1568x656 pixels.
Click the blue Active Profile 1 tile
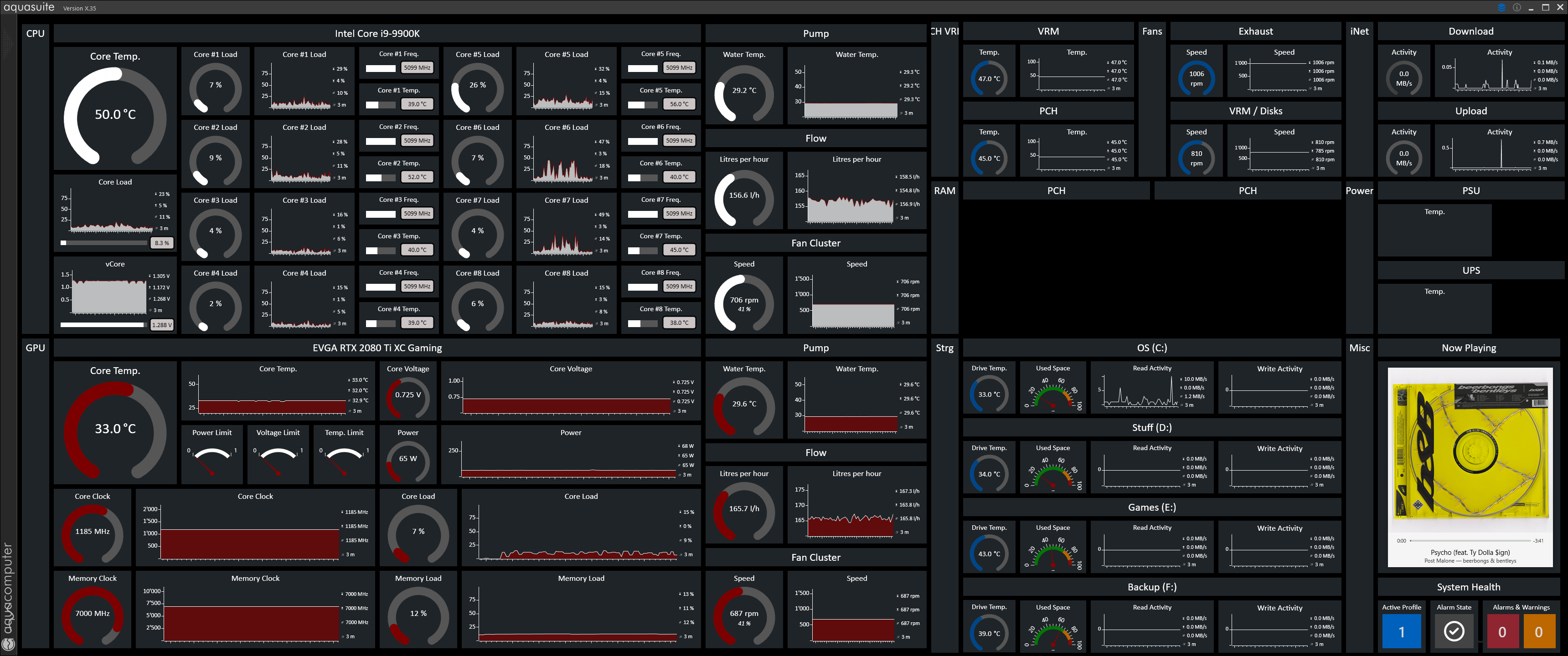click(1401, 631)
